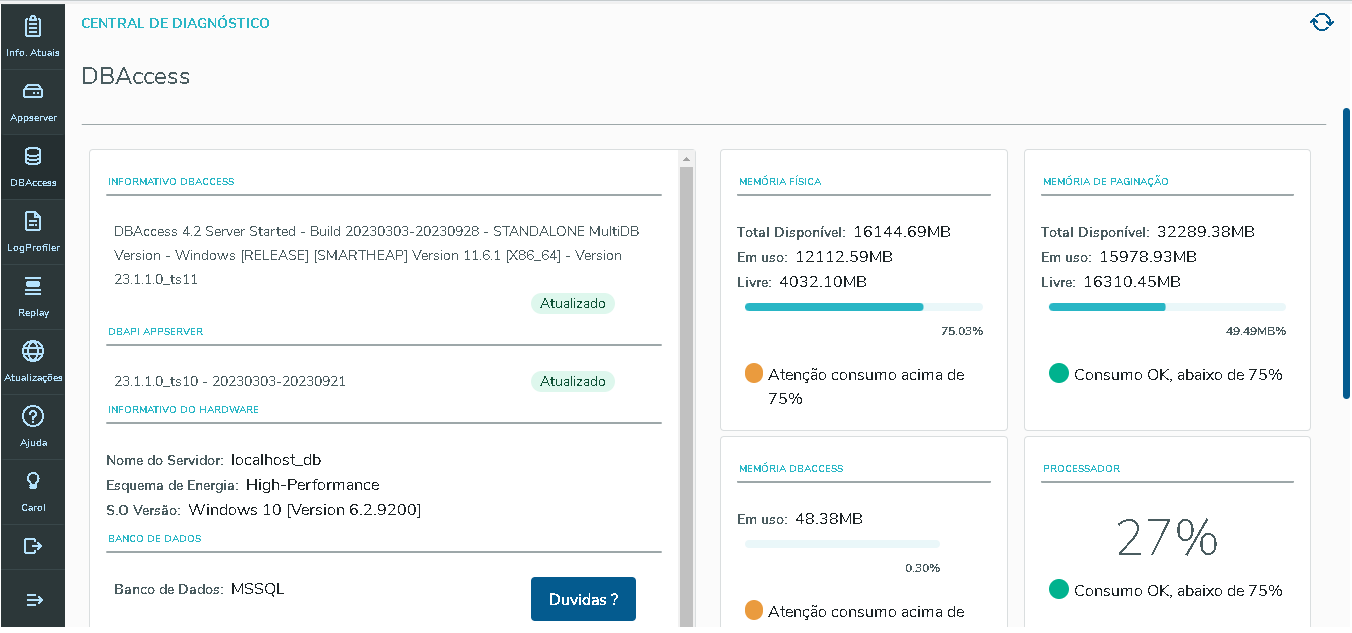Click the 75.03% usage label
The height and width of the screenshot is (633, 1352).
962,331
